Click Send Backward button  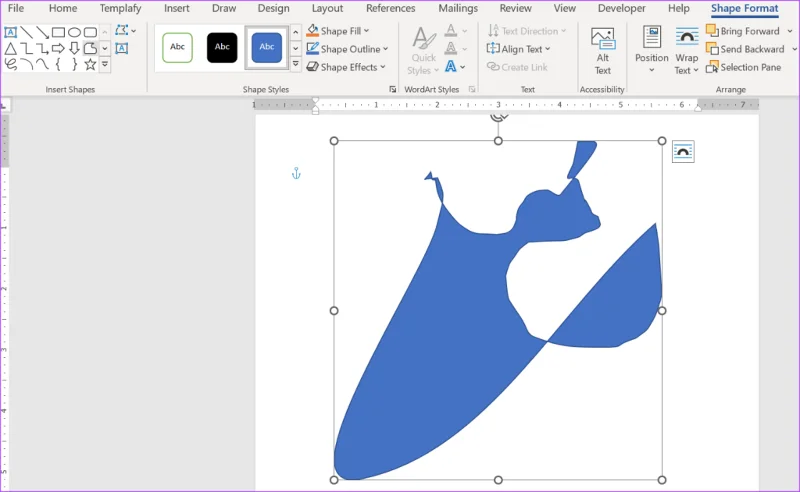point(745,49)
